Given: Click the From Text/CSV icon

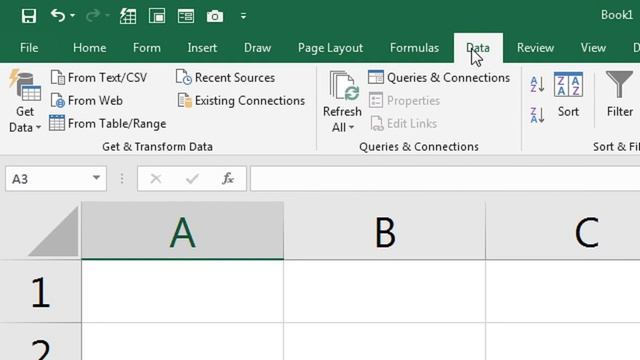Looking at the screenshot, I should (x=58, y=77).
